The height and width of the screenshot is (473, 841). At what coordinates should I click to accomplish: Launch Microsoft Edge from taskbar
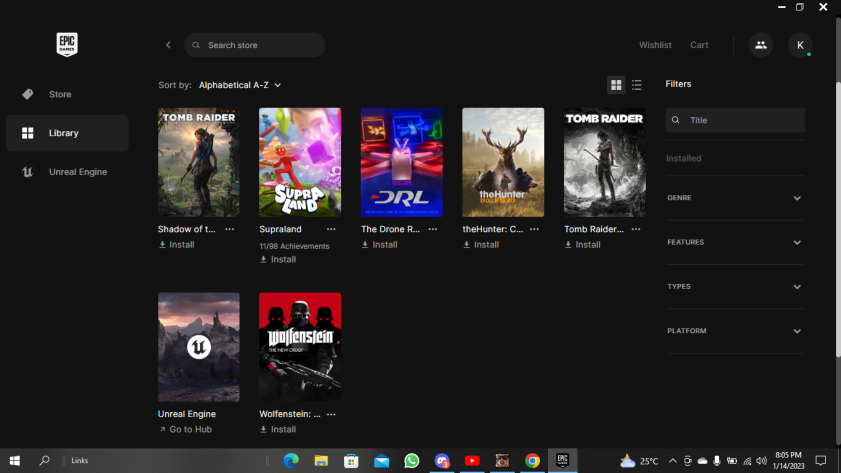(291, 461)
